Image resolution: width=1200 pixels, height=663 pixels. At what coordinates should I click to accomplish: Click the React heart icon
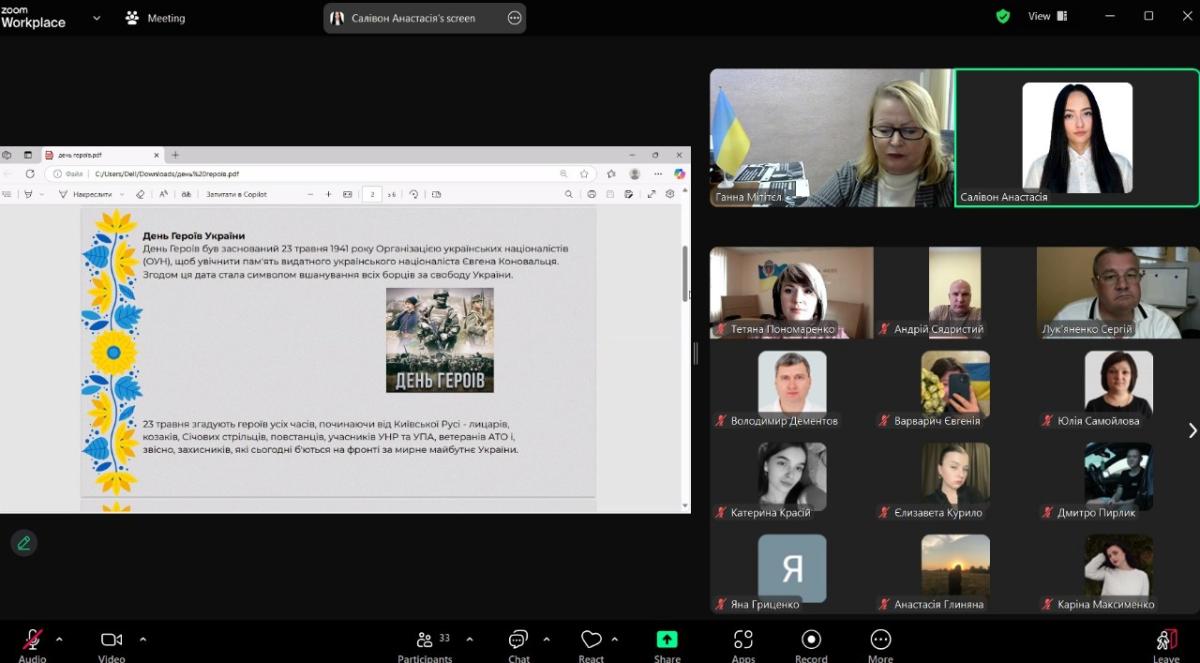591,642
